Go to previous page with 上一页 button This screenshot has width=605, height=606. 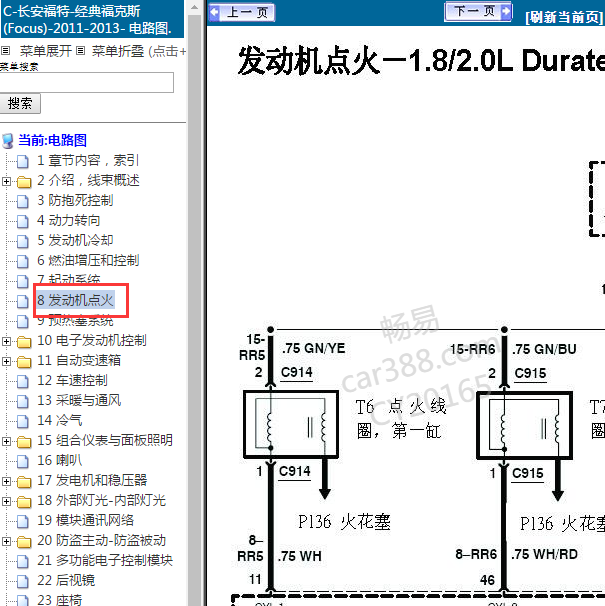coord(242,12)
